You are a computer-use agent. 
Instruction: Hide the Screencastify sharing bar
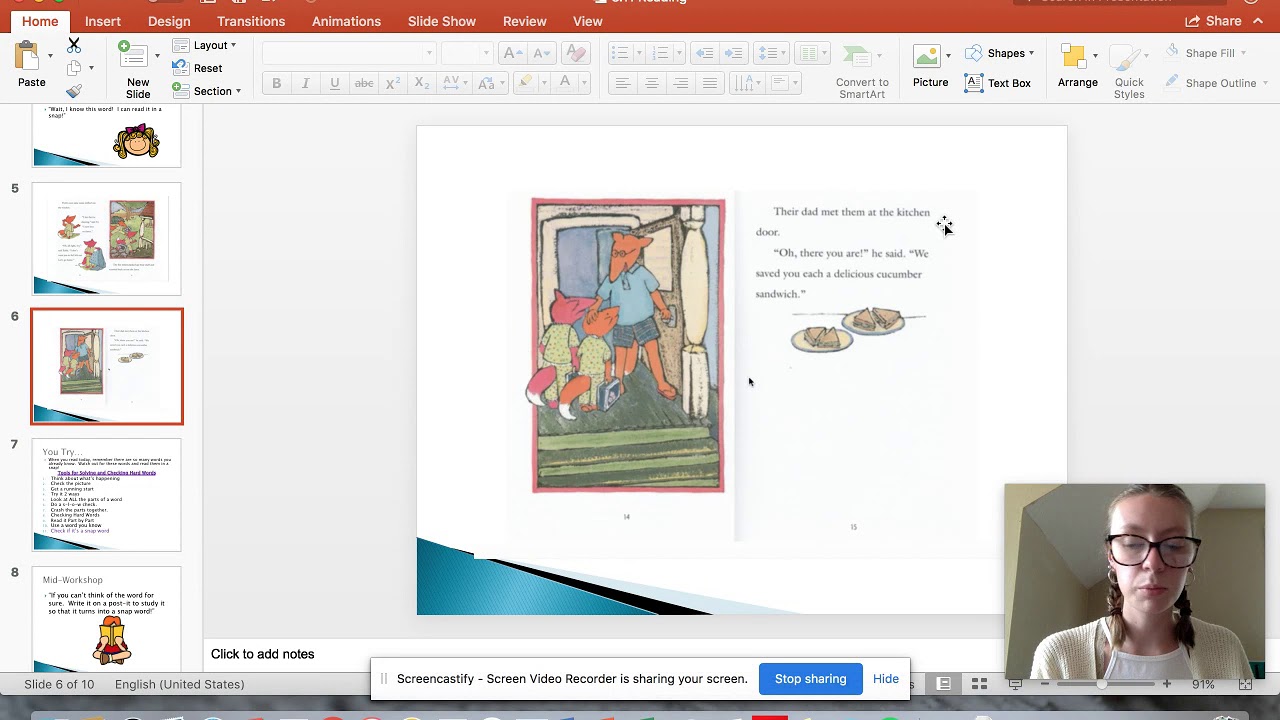pos(886,679)
